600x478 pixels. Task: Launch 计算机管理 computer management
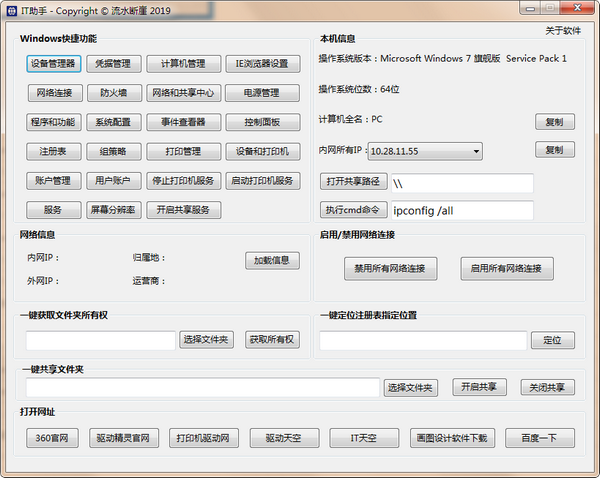(183, 64)
